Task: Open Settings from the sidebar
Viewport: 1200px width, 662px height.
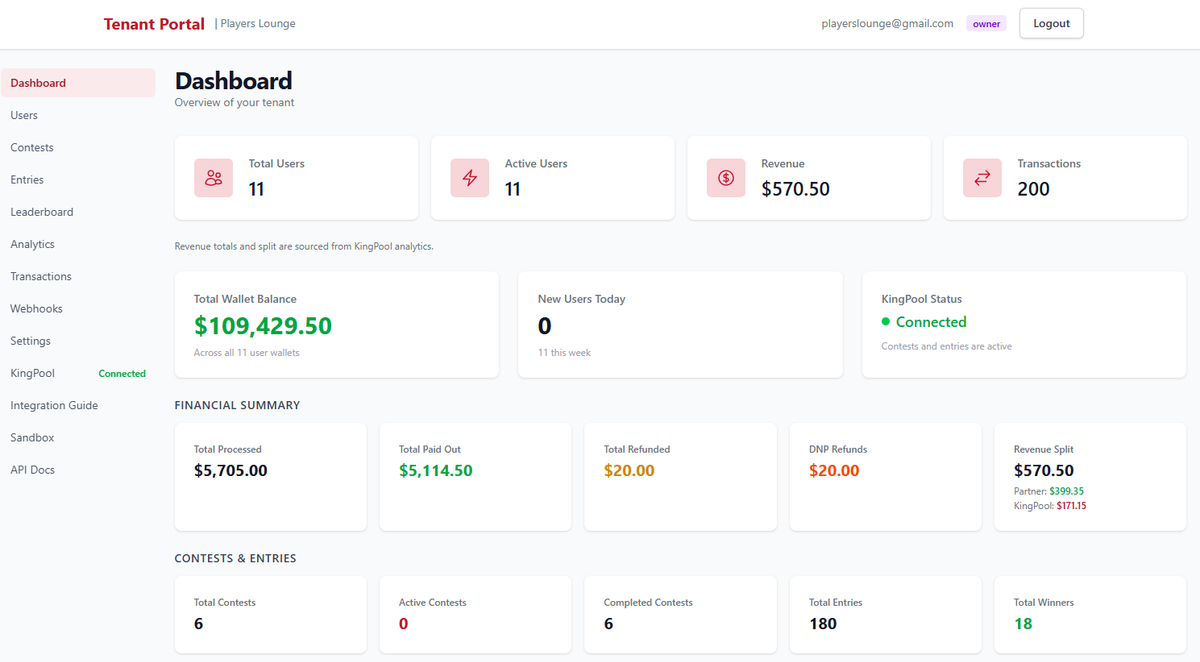Action: 78,341
